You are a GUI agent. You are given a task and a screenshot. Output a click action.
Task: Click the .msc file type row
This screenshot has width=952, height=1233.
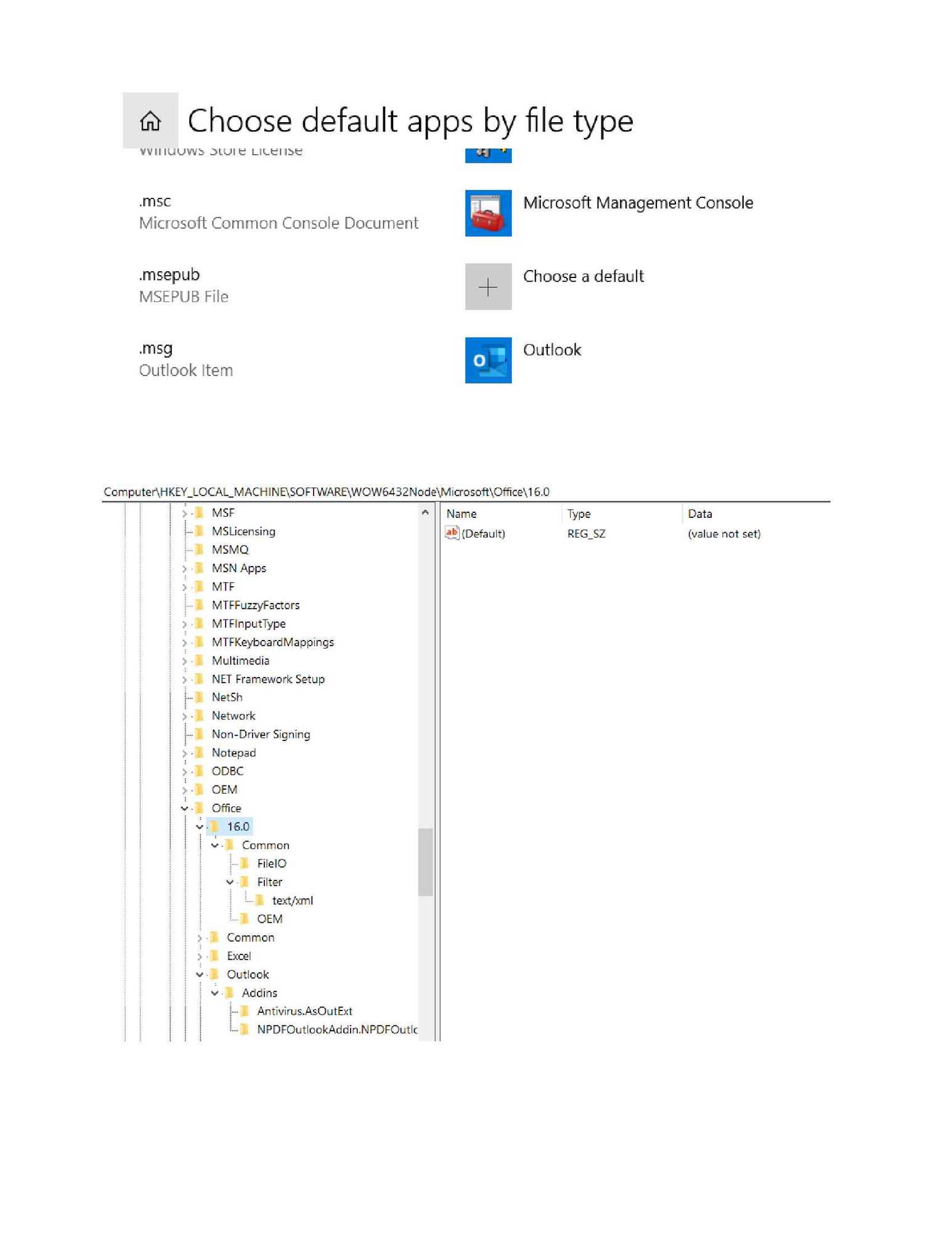(x=279, y=212)
